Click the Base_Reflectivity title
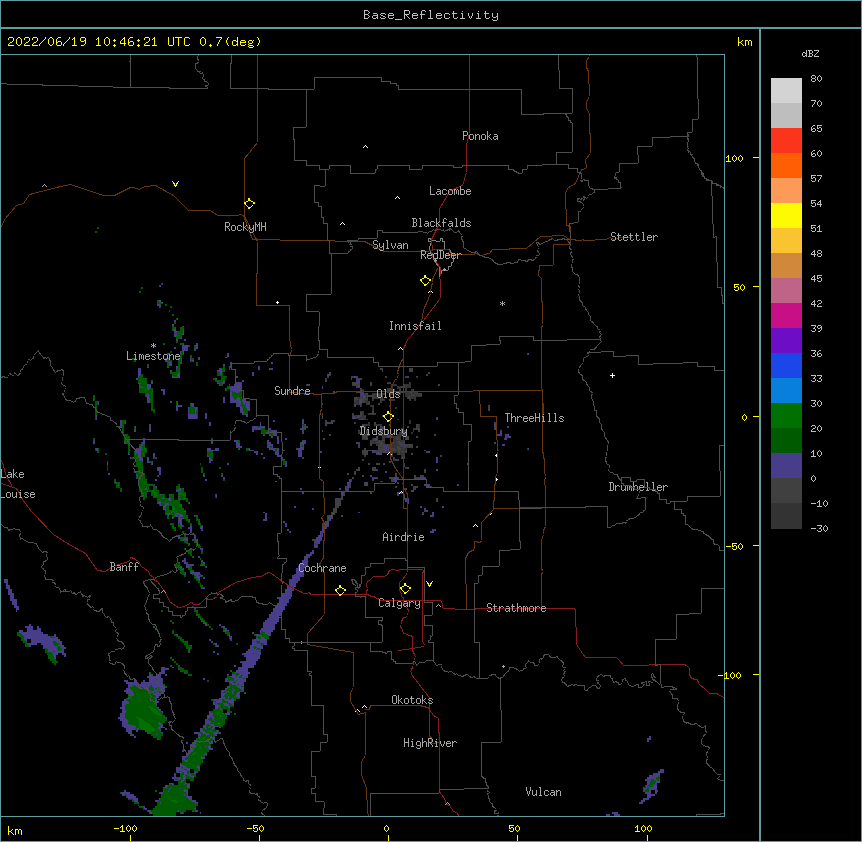 pos(431,15)
